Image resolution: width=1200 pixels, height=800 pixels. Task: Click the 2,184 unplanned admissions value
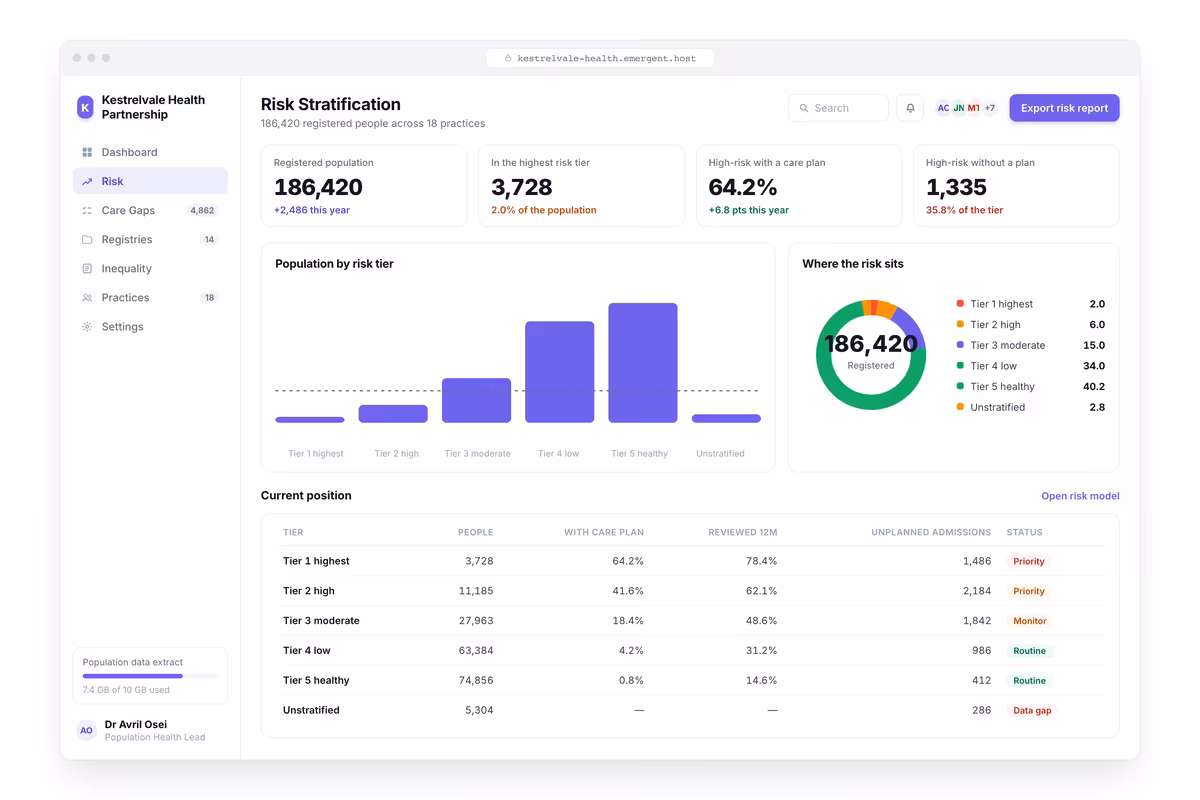pyautogui.click(x=977, y=591)
